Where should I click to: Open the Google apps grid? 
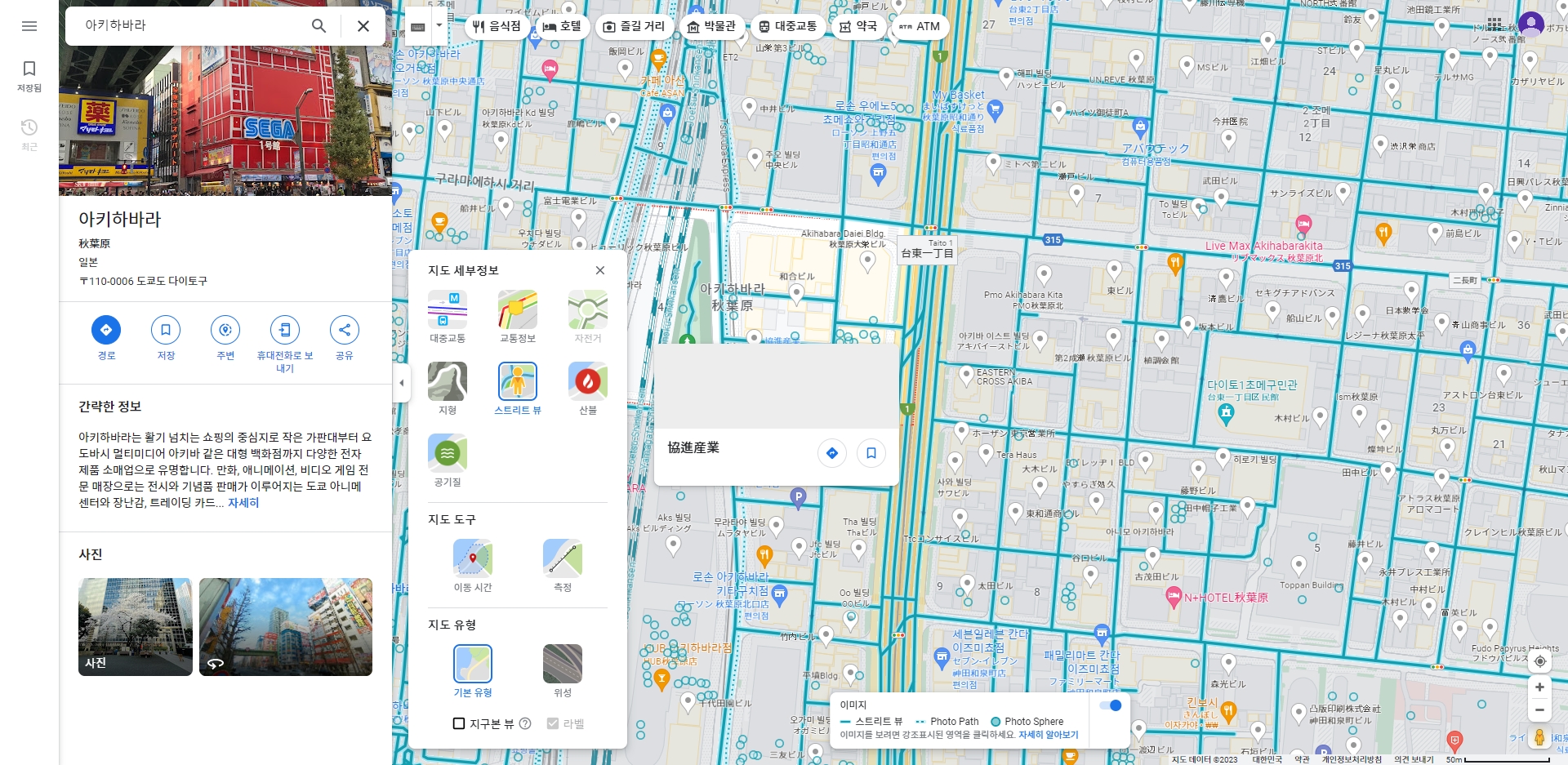point(1494,24)
